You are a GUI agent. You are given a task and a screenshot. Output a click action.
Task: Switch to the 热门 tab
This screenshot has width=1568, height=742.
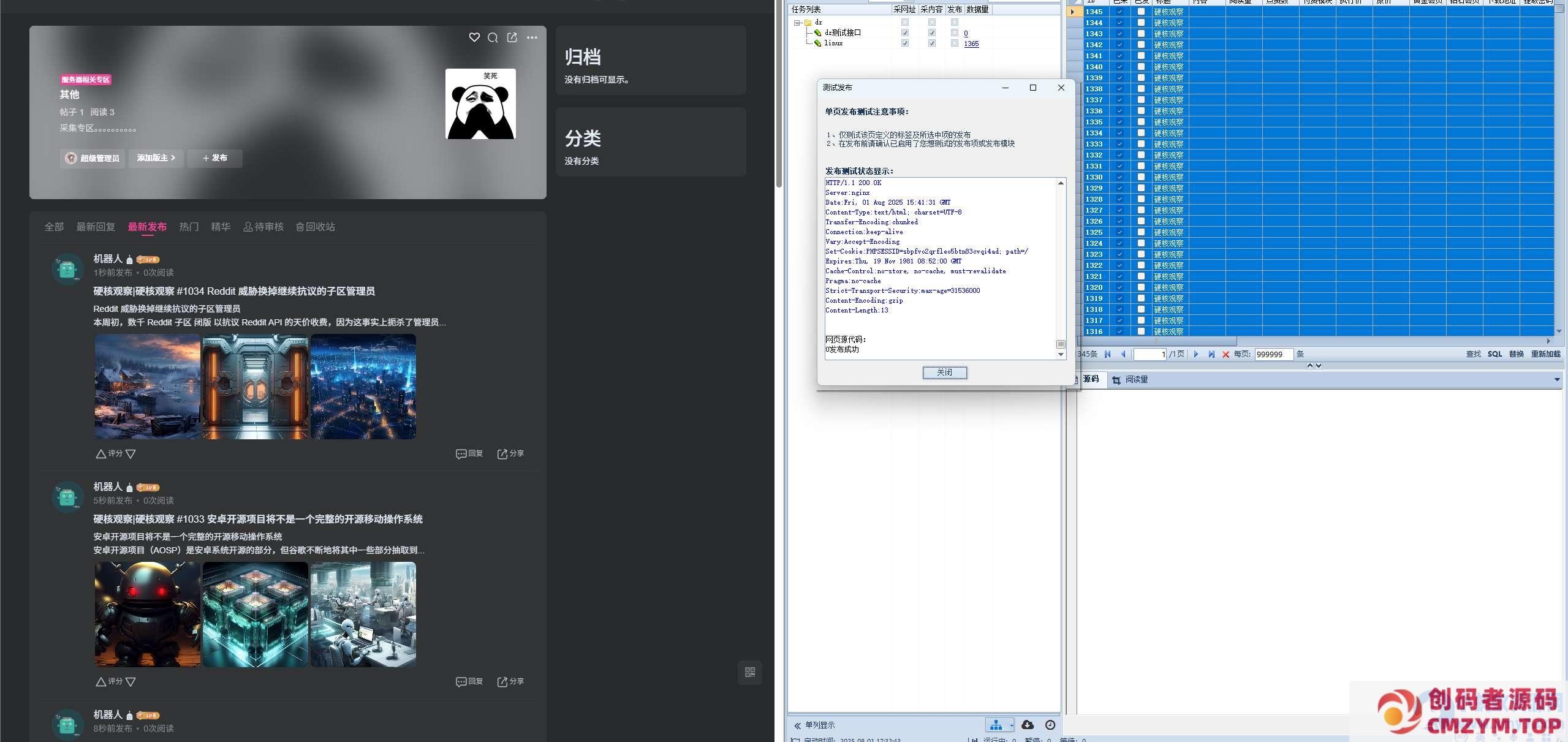(189, 227)
